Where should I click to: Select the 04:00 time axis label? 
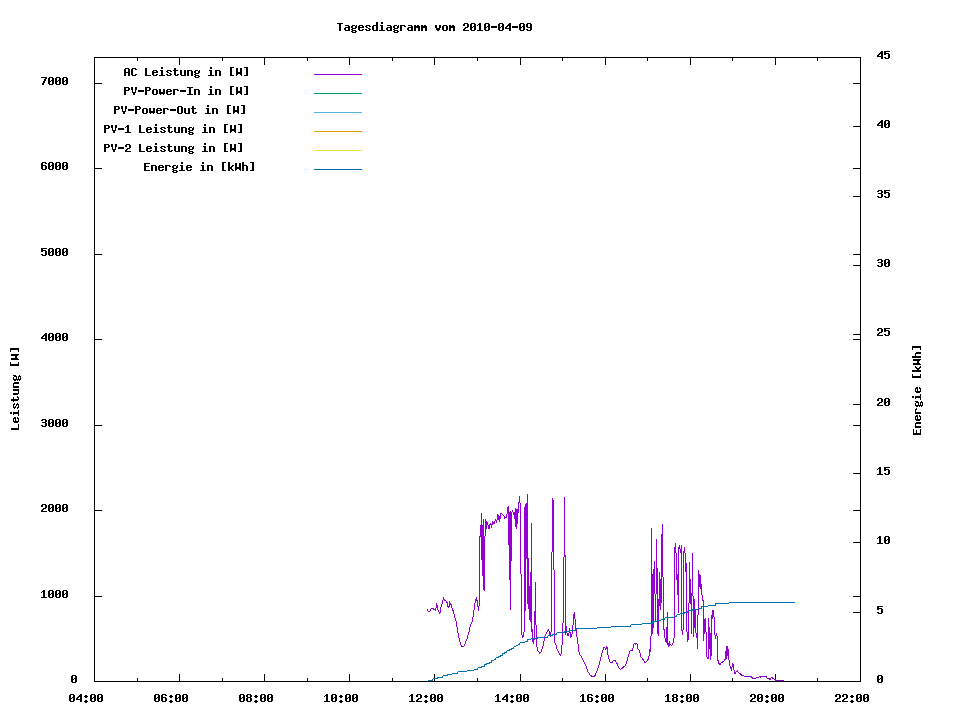point(86,698)
